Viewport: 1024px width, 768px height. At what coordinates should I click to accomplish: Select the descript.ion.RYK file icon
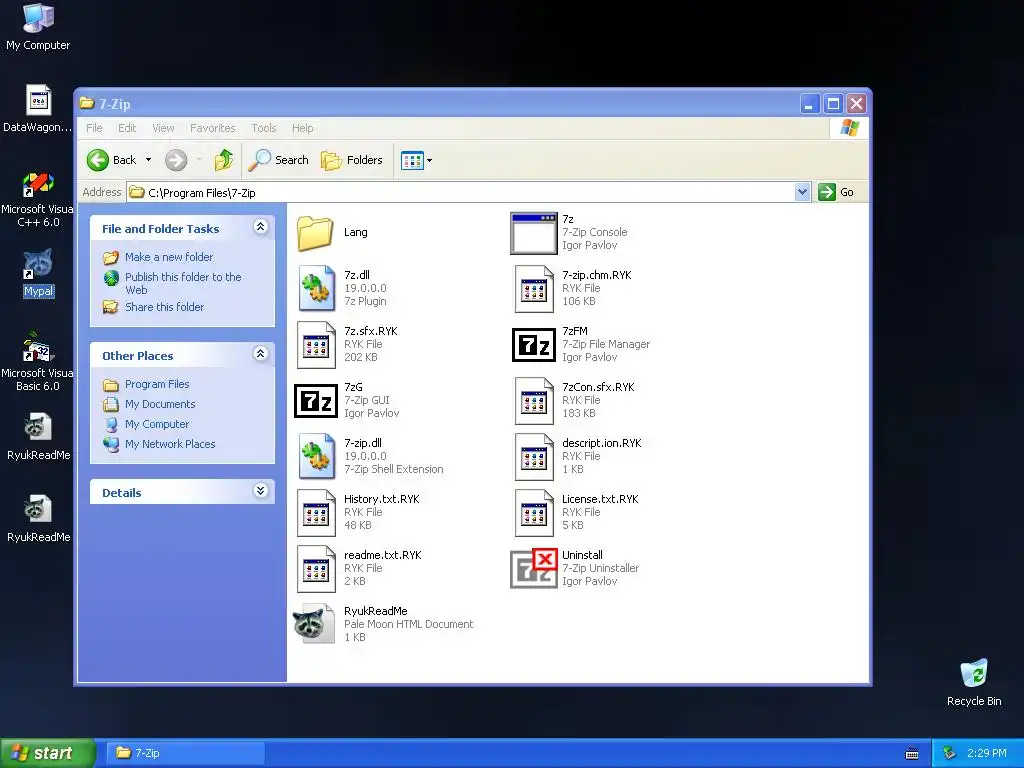tap(534, 456)
